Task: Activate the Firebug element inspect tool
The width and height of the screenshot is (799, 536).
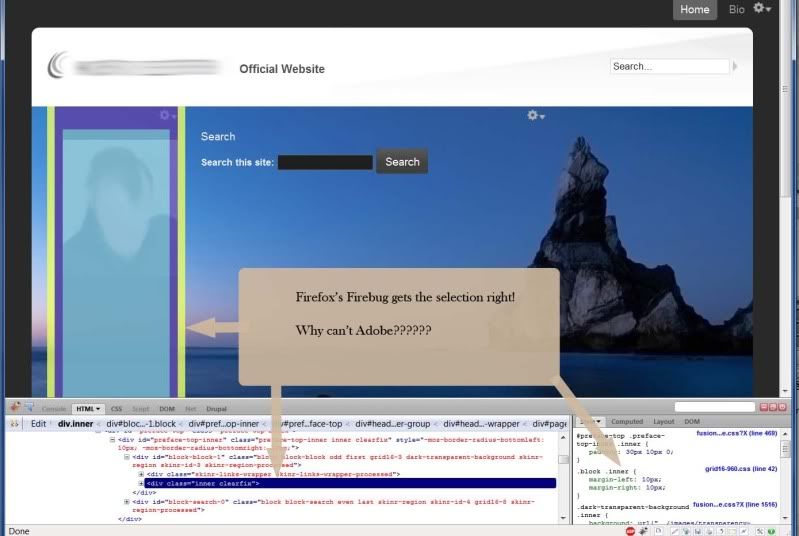Action: 28,408
